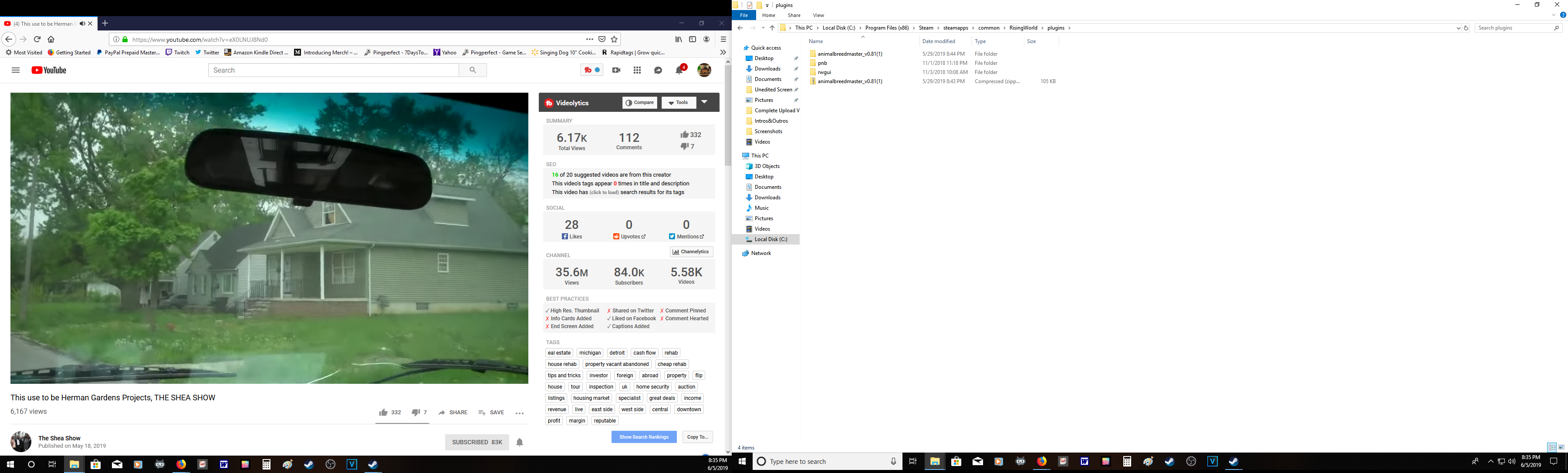Click The Shea Show channel name link
Image resolution: width=1568 pixels, height=473 pixels.
pos(59,438)
